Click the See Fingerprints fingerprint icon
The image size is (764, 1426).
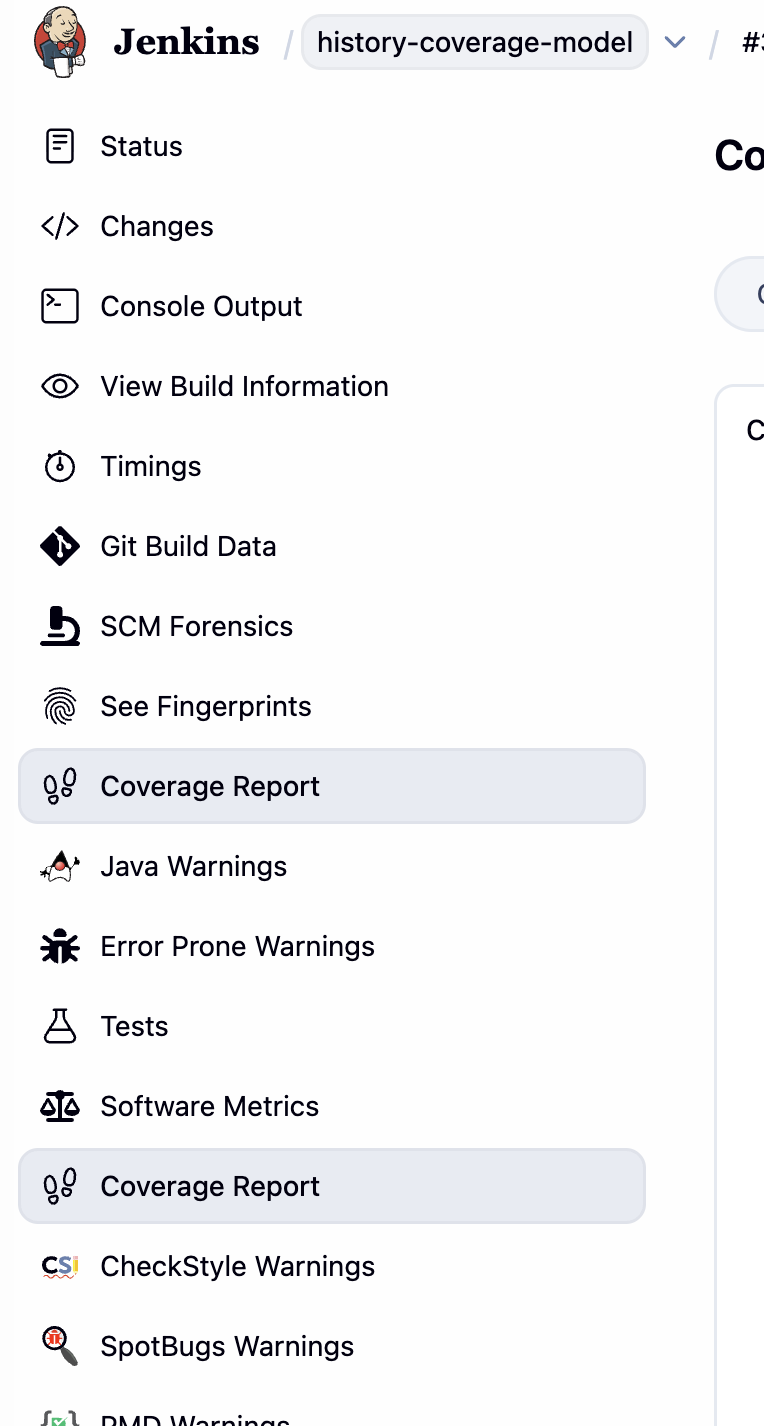60,706
